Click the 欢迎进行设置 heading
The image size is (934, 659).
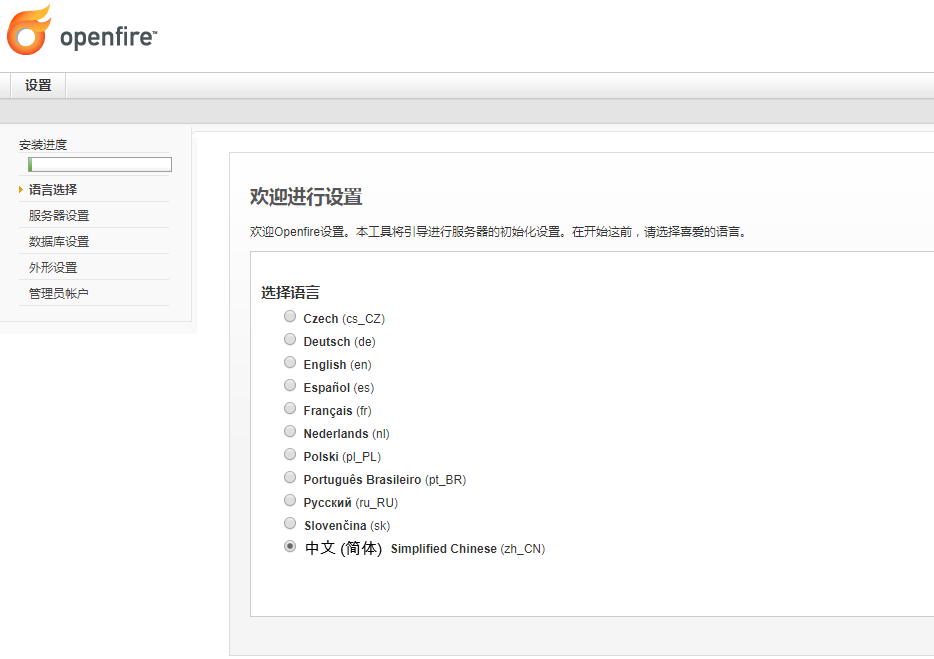306,197
